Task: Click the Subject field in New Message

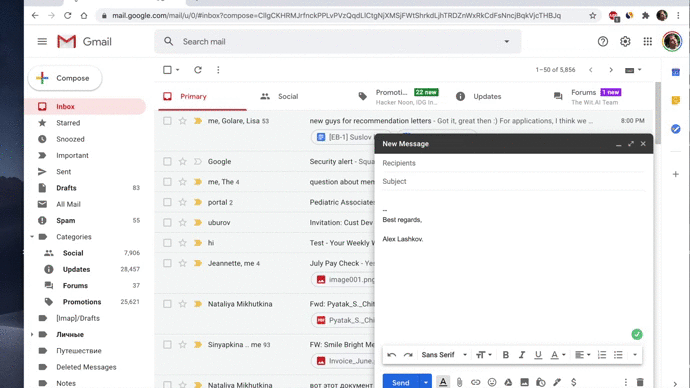Action: [513, 181]
